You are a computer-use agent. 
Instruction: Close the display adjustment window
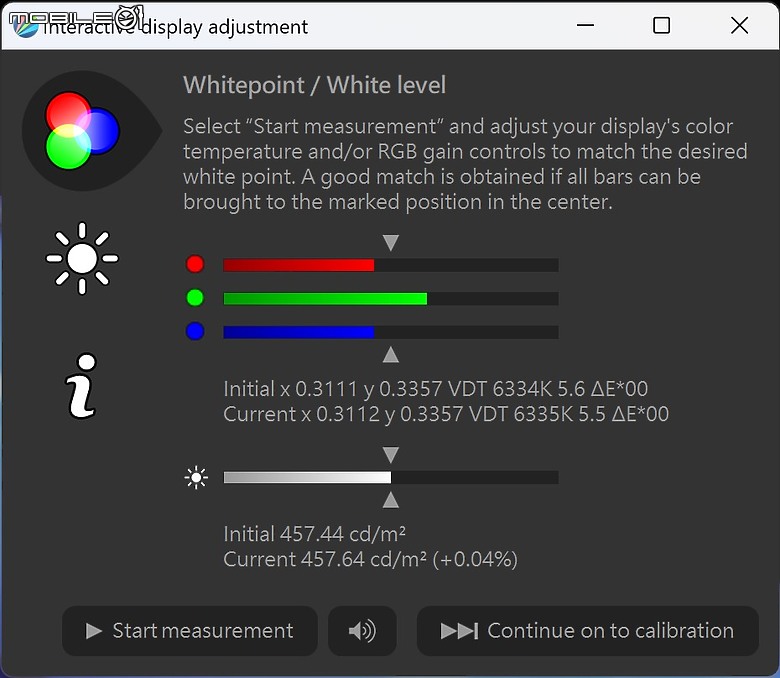(740, 25)
